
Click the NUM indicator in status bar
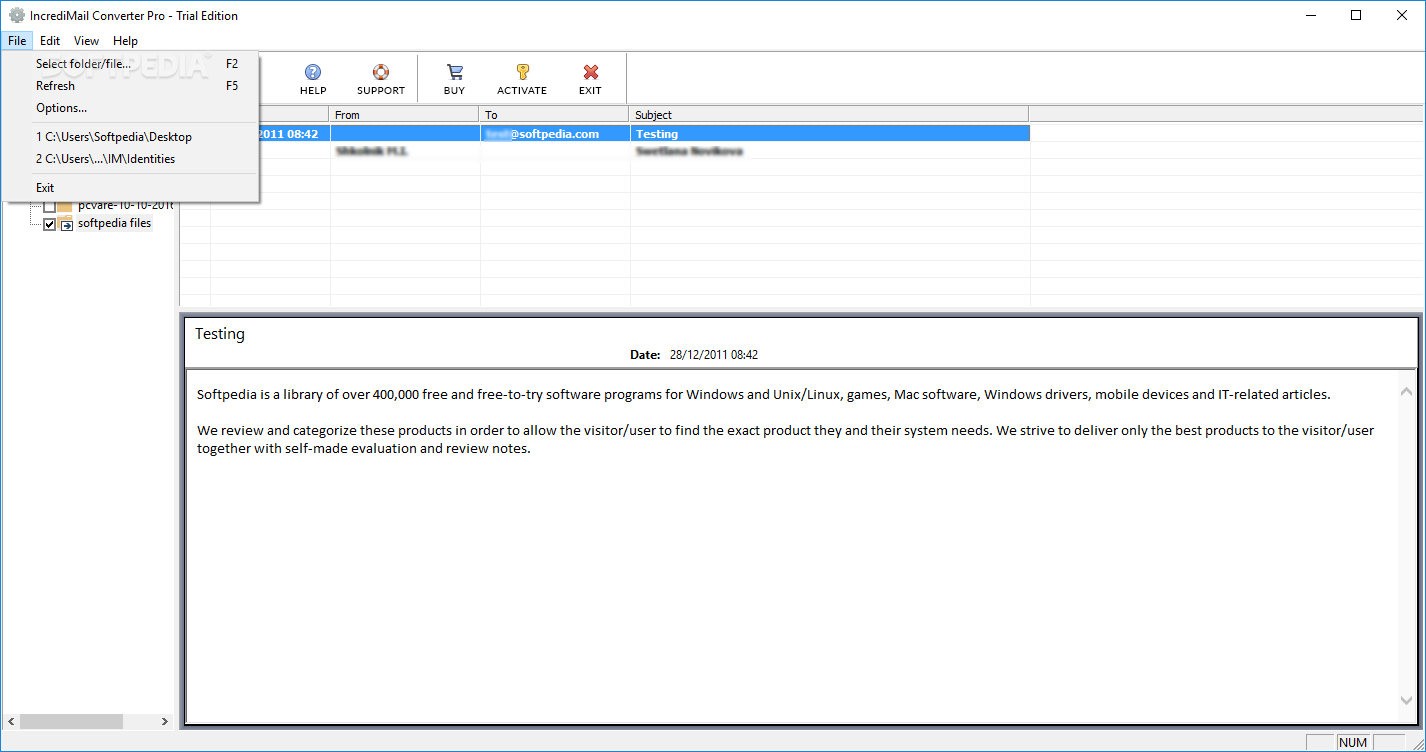click(1353, 743)
